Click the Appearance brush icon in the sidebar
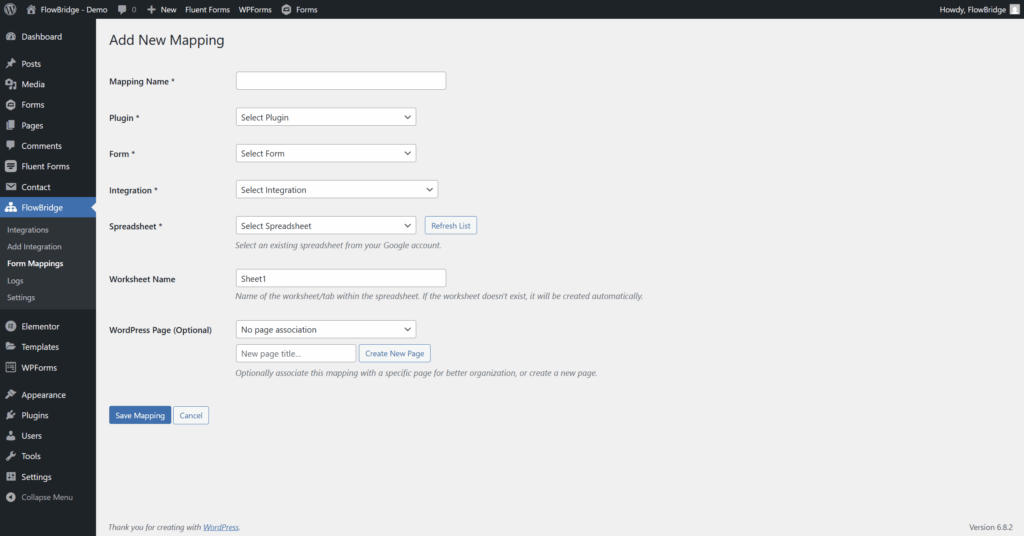Viewport: 1024px width, 536px height. pos(10,394)
